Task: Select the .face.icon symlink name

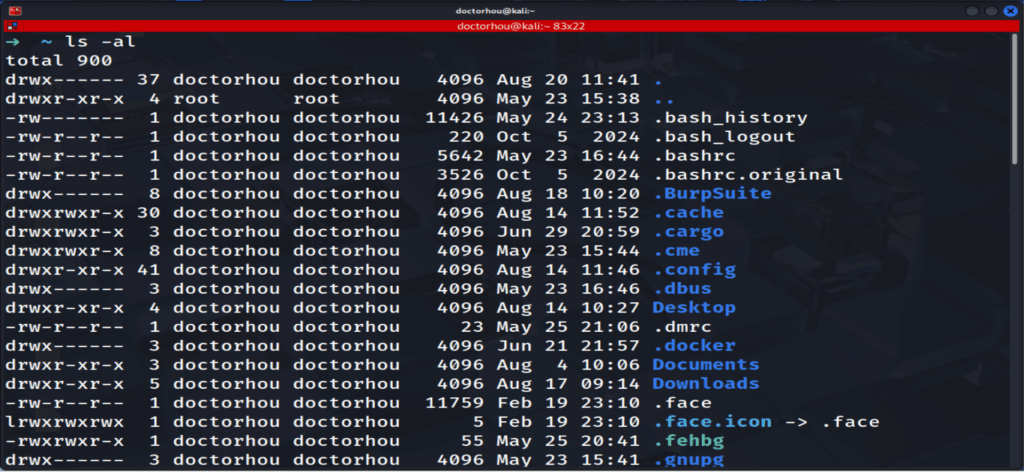Action: 712,422
